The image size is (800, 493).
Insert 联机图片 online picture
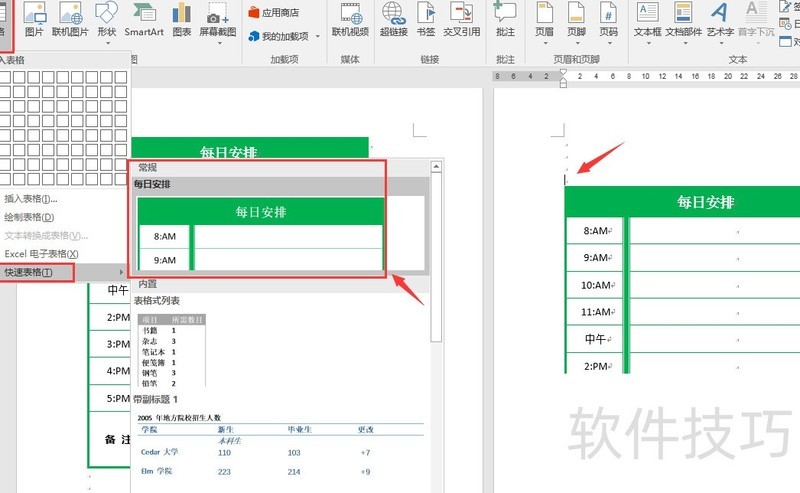tap(70, 18)
